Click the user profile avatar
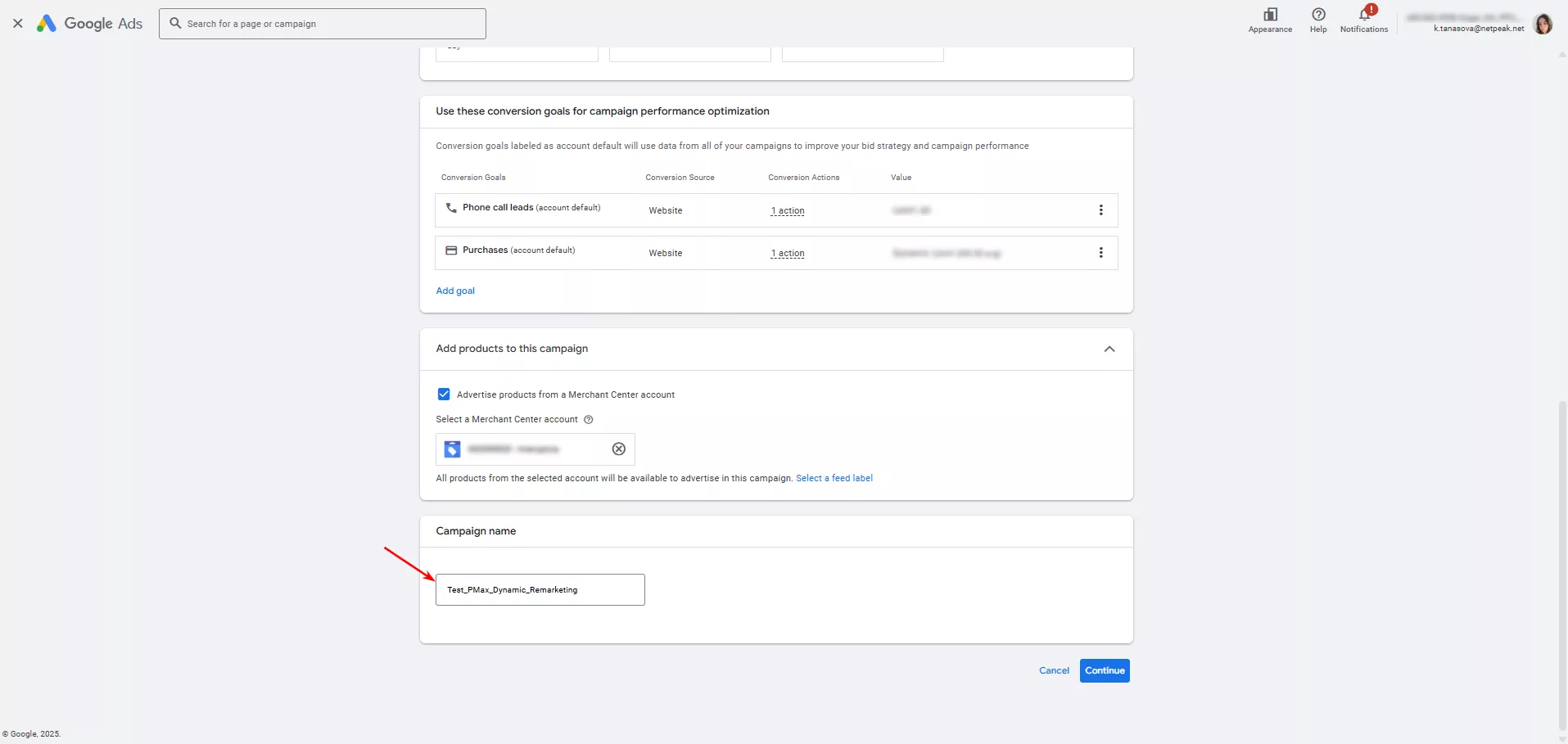1568x744 pixels. pos(1543,25)
